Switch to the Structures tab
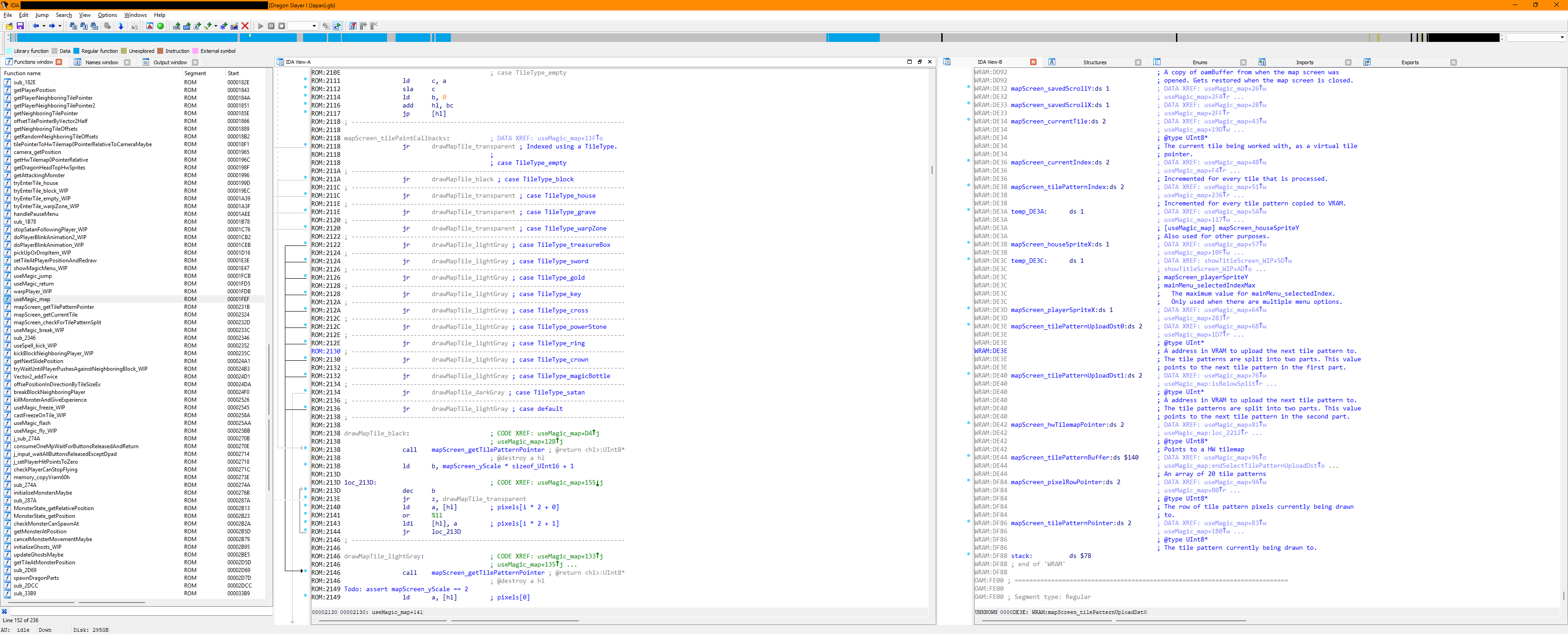1568x634 pixels. tap(1094, 62)
